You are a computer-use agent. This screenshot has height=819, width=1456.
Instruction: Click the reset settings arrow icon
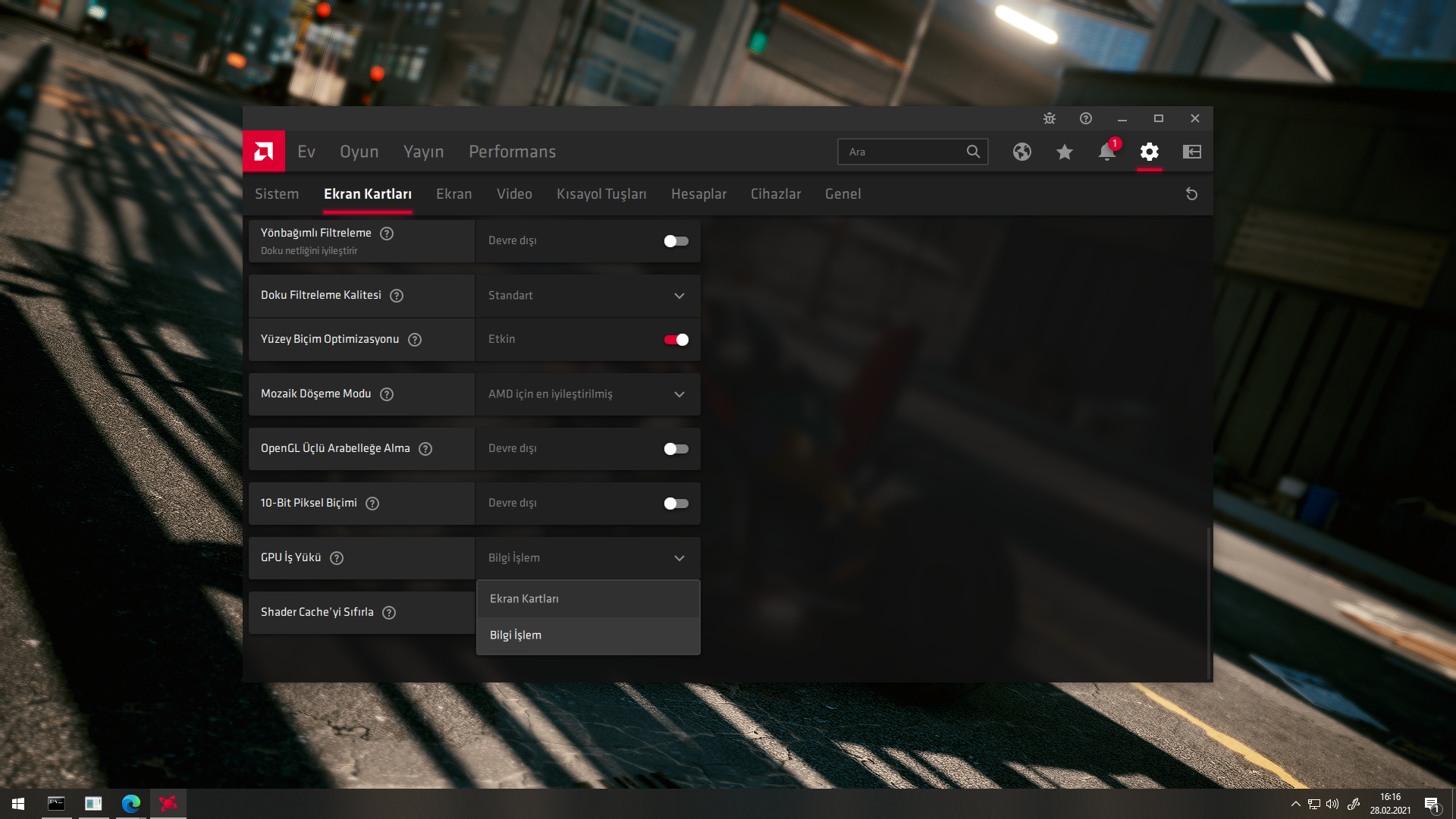(1191, 194)
